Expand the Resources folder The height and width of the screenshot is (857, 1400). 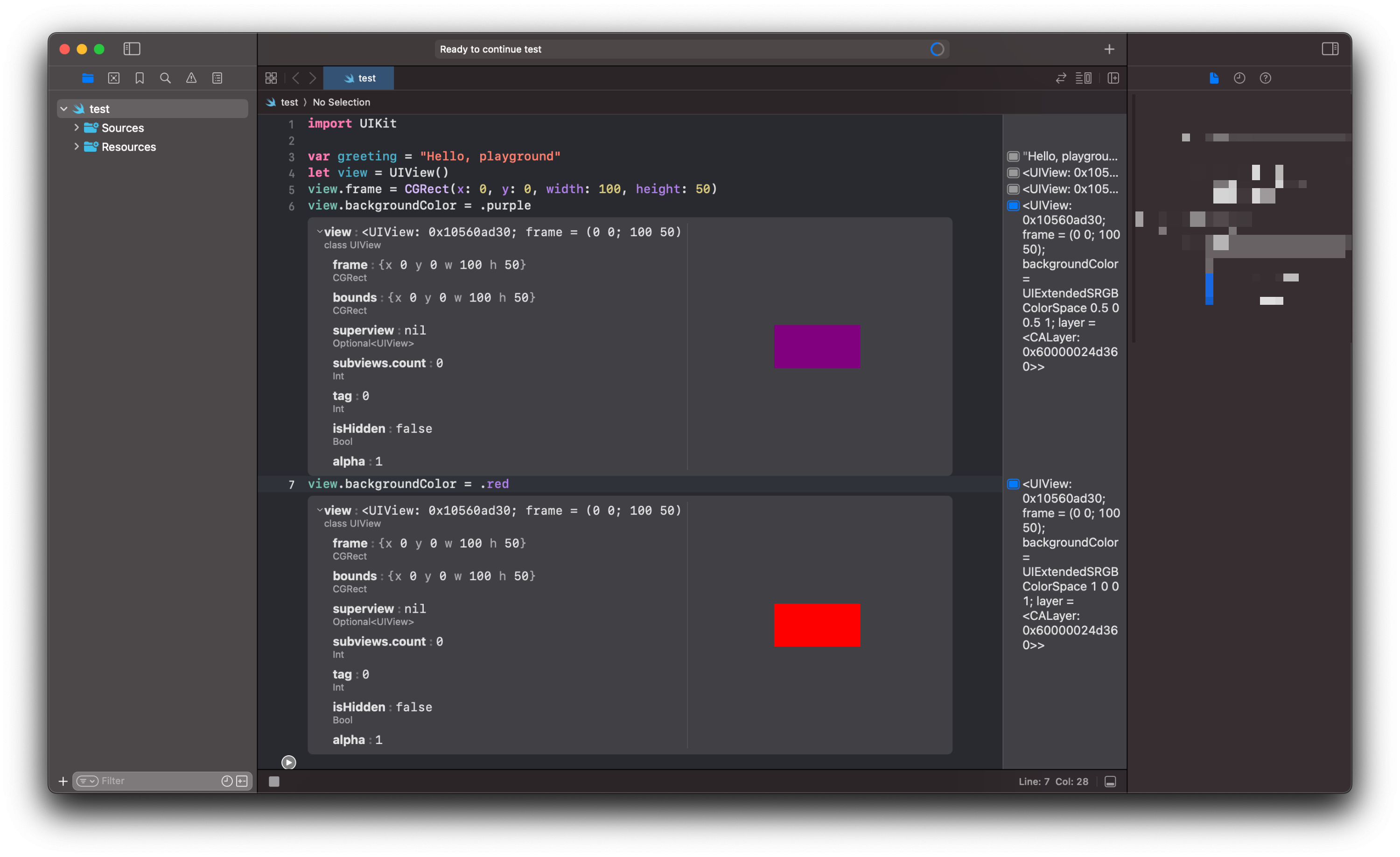(76, 147)
